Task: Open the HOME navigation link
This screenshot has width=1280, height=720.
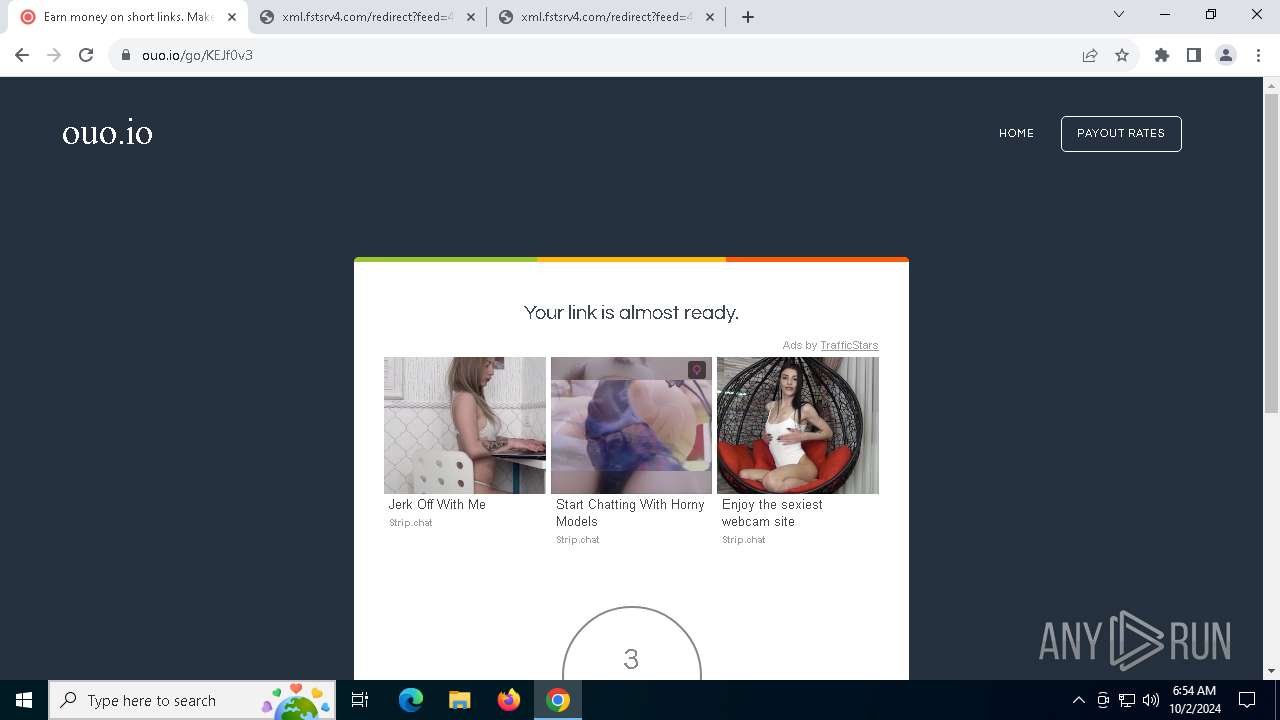Action: click(x=1016, y=133)
